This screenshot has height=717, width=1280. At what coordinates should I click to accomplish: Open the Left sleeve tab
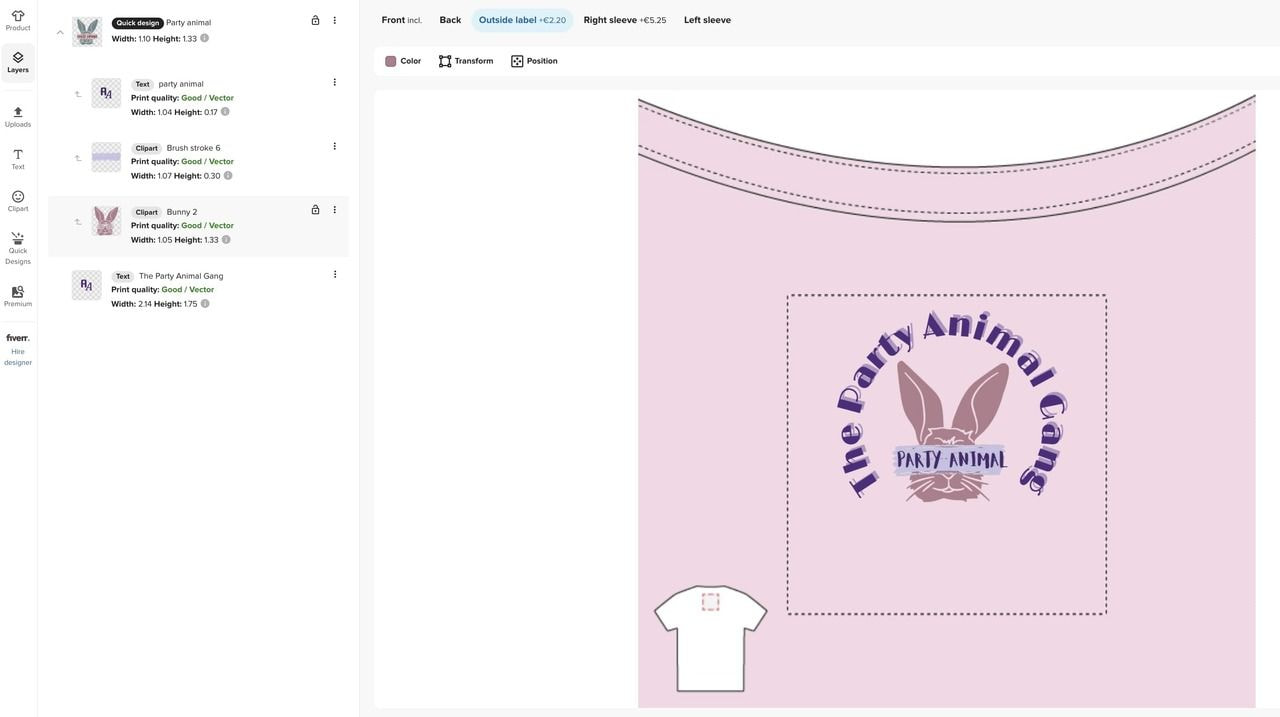707,18
